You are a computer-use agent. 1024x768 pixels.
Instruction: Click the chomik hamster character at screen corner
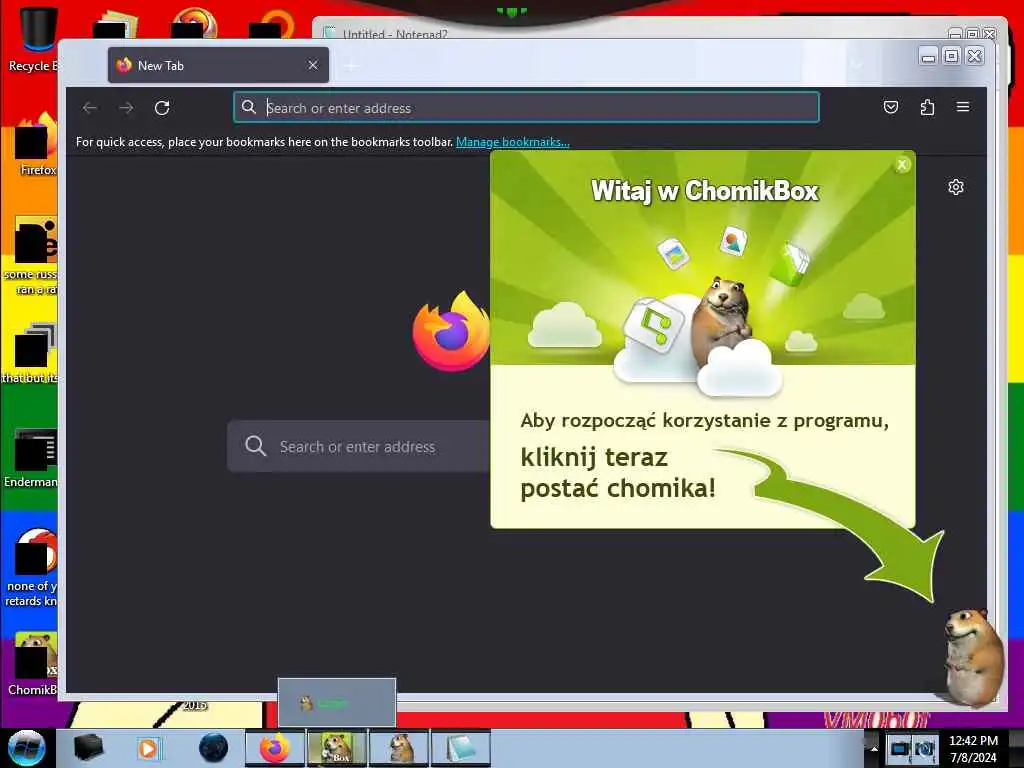tap(973, 656)
